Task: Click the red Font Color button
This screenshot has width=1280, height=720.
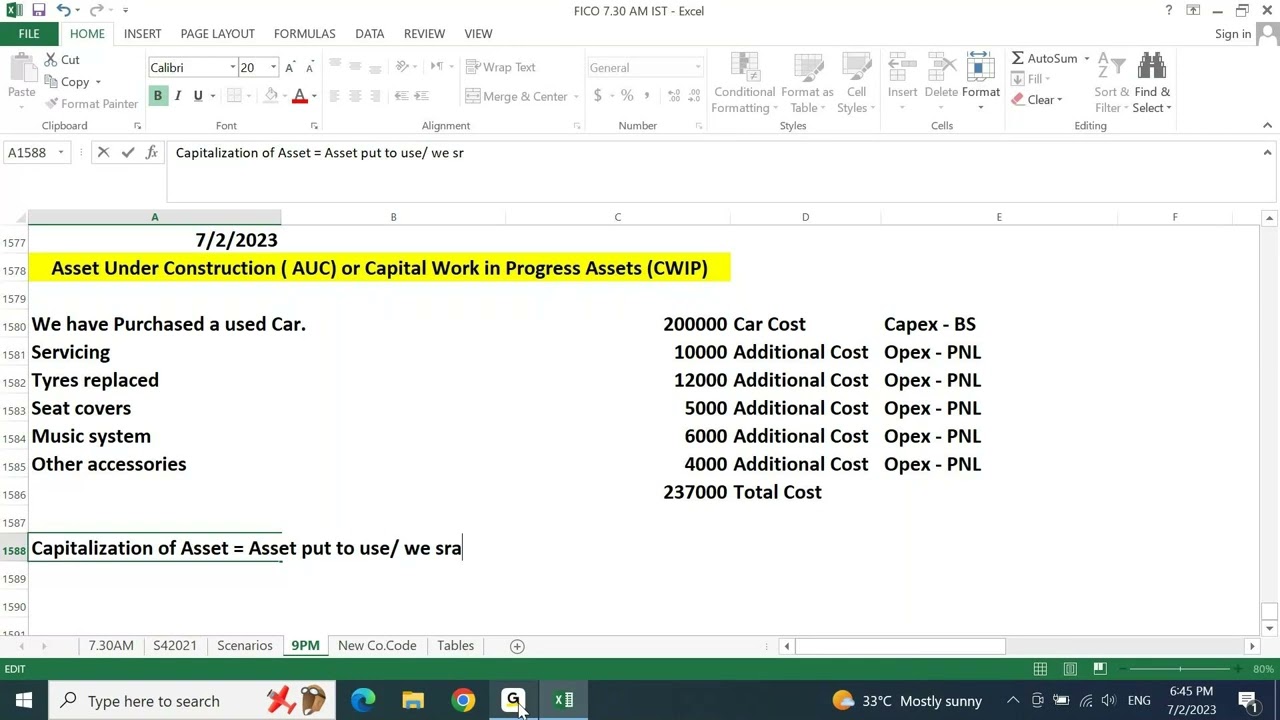Action: pyautogui.click(x=299, y=96)
